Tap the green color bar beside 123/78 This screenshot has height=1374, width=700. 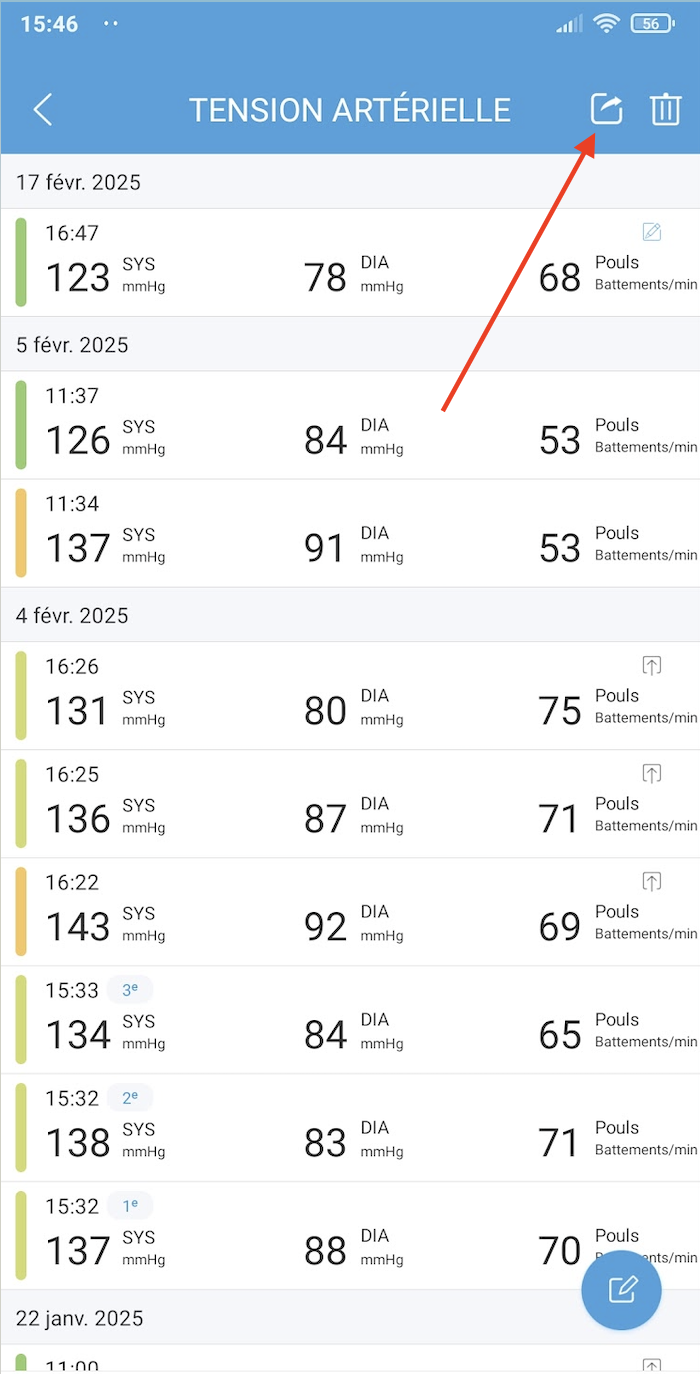tap(21, 262)
